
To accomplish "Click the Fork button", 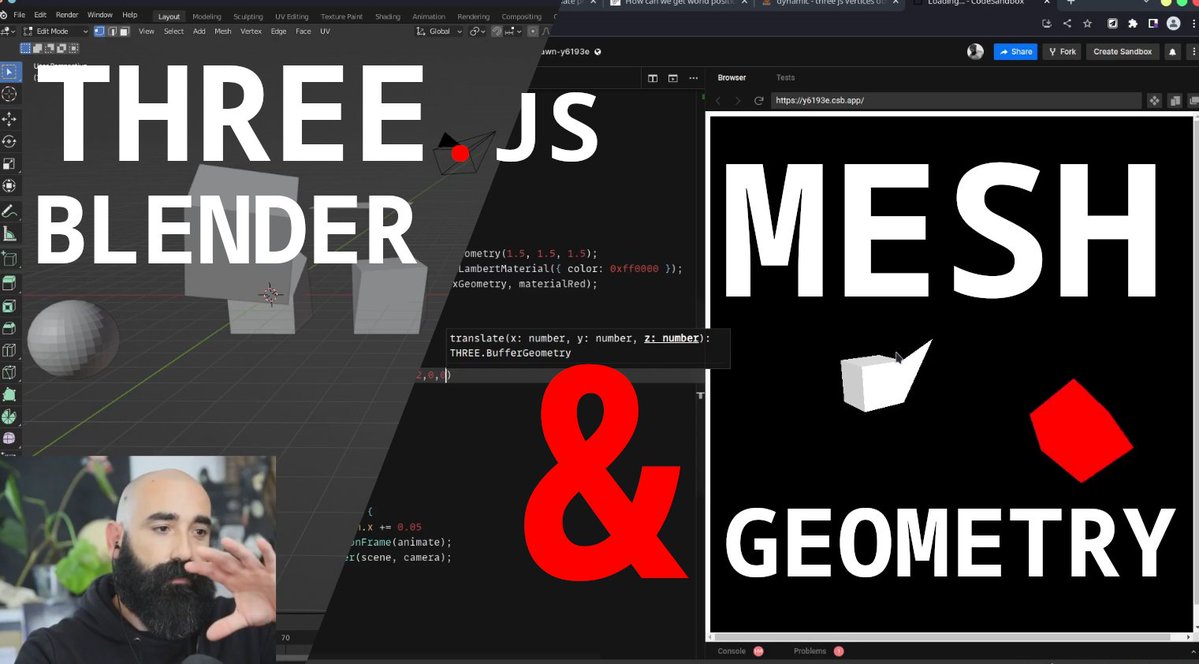I will tap(1062, 52).
